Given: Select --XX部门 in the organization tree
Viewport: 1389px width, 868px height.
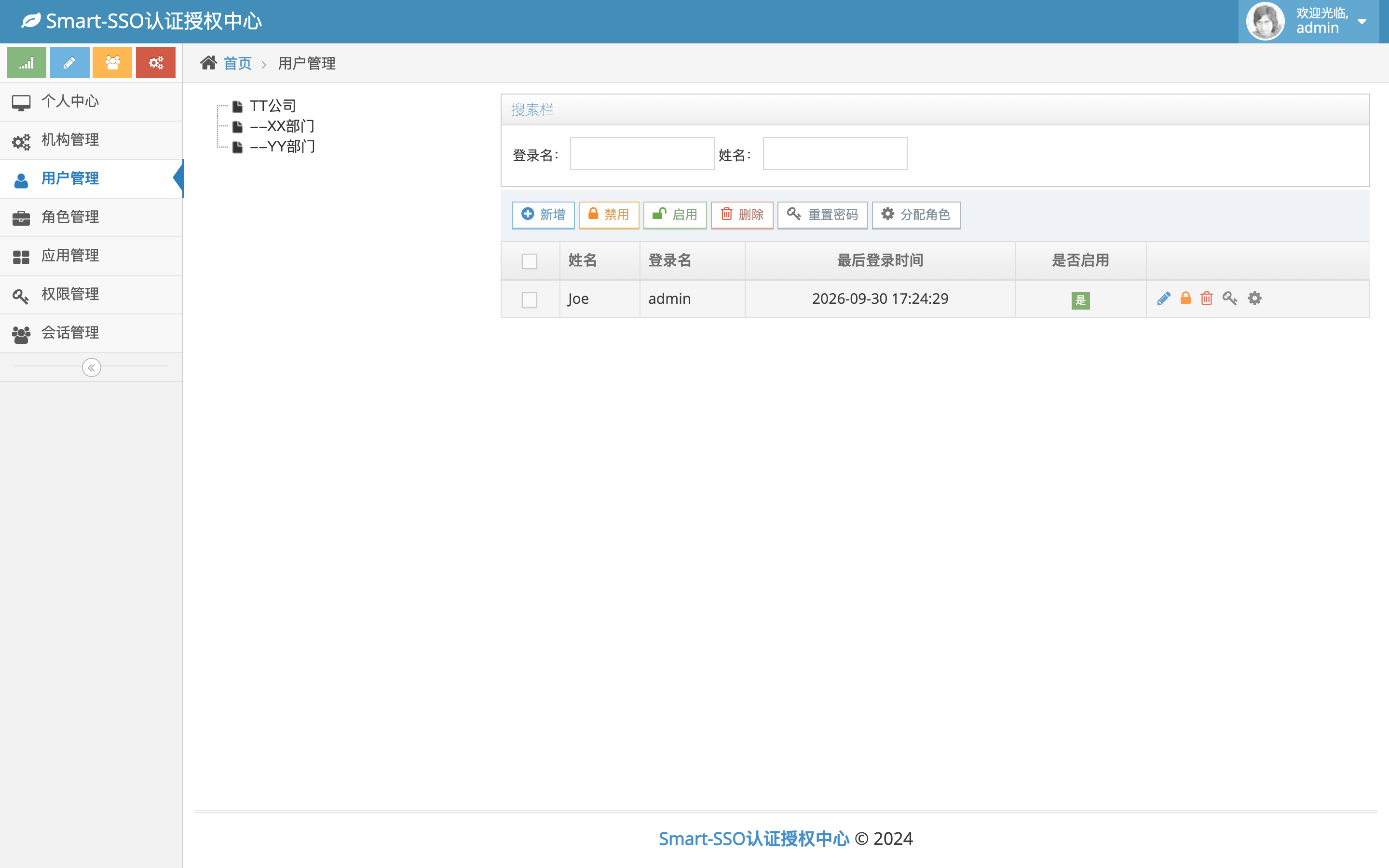Looking at the screenshot, I should 283,126.
